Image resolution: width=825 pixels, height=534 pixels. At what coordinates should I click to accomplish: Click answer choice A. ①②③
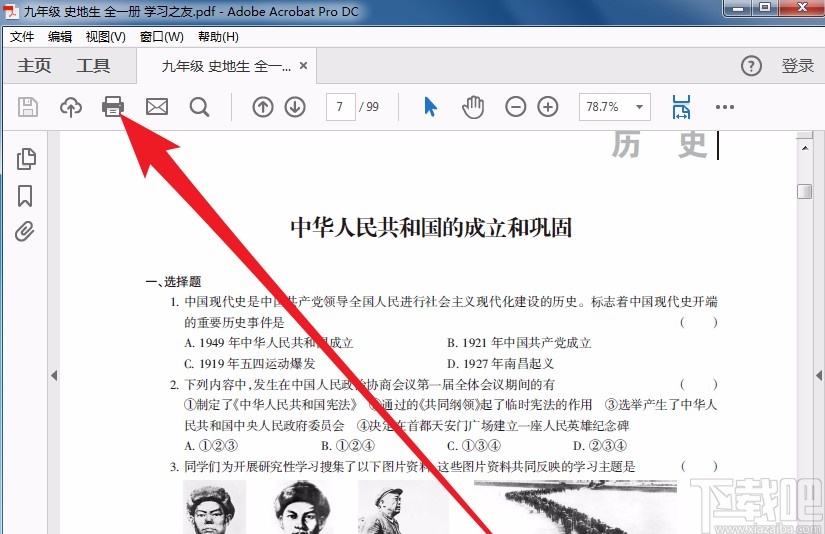[x=211, y=446]
